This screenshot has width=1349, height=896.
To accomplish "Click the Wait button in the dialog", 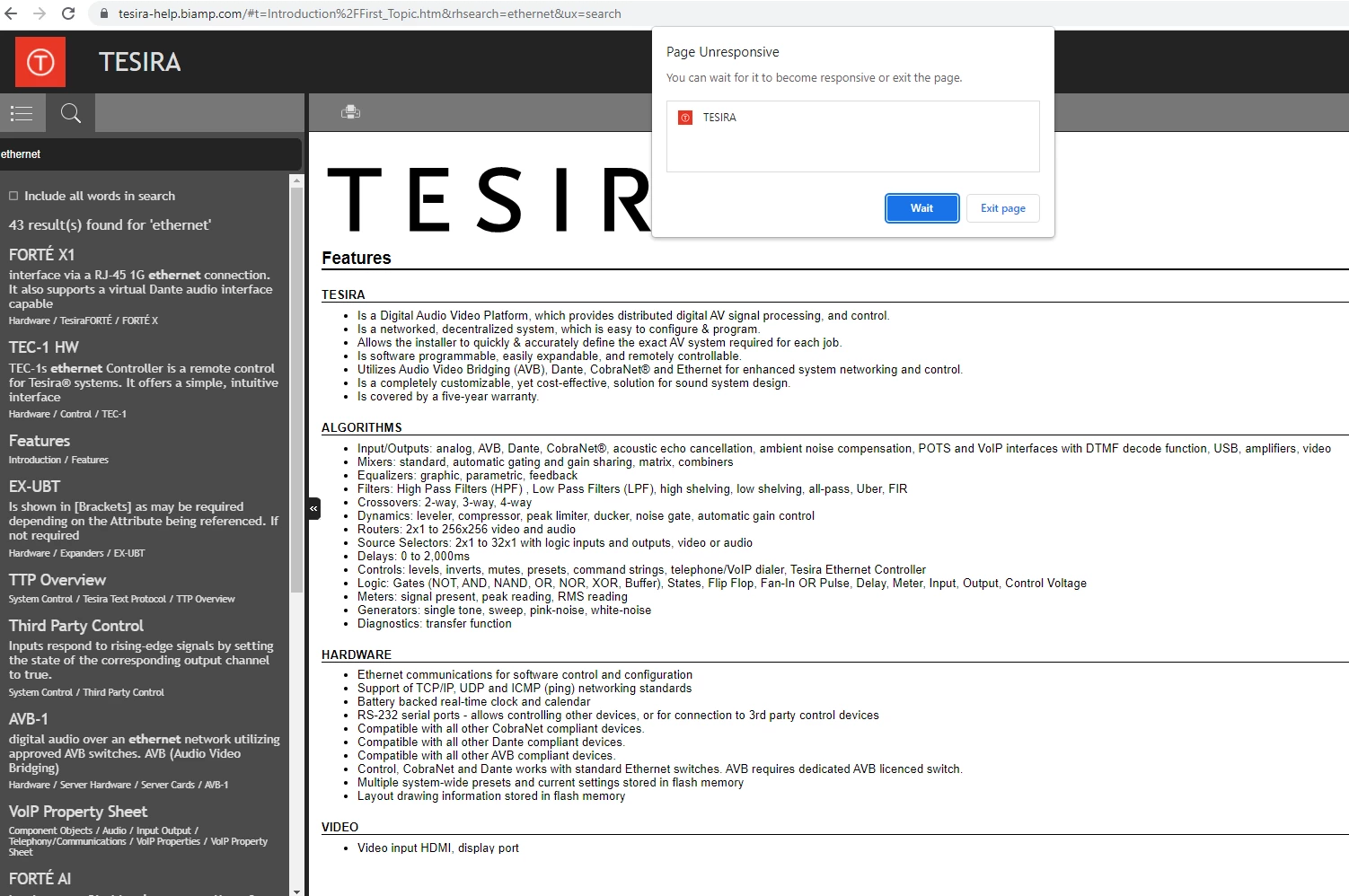I will [x=921, y=208].
